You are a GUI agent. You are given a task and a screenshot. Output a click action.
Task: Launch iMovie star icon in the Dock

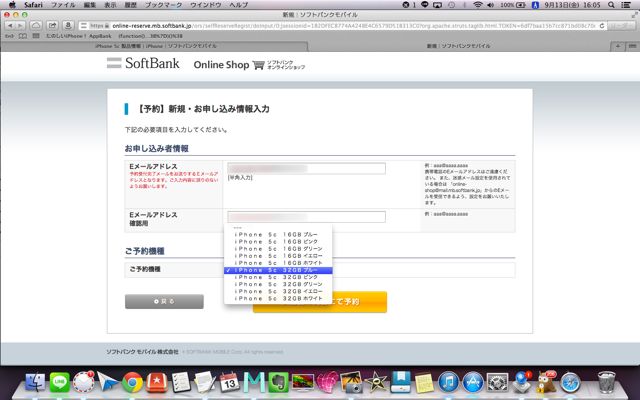[376, 382]
